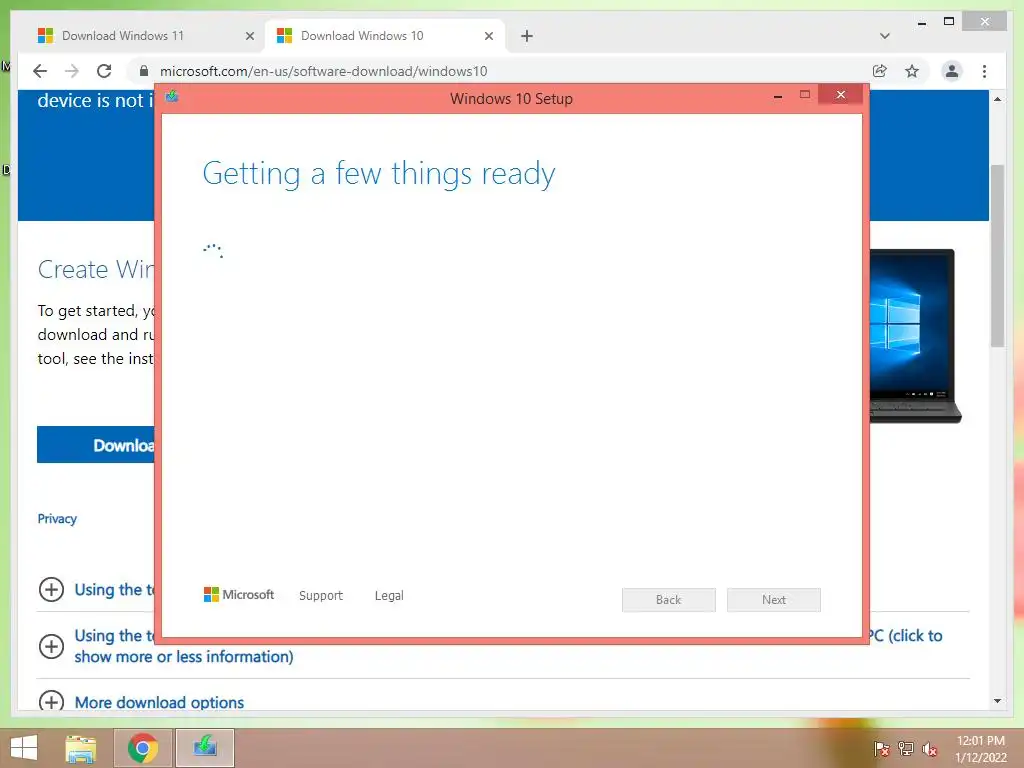
Task: Close the Download Windows 10 tab
Action: pyautogui.click(x=488, y=36)
